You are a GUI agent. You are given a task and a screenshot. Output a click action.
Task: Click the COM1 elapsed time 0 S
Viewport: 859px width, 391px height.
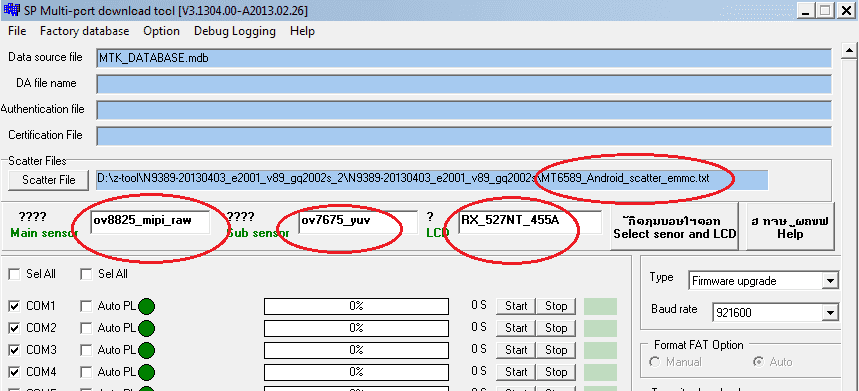click(x=479, y=306)
